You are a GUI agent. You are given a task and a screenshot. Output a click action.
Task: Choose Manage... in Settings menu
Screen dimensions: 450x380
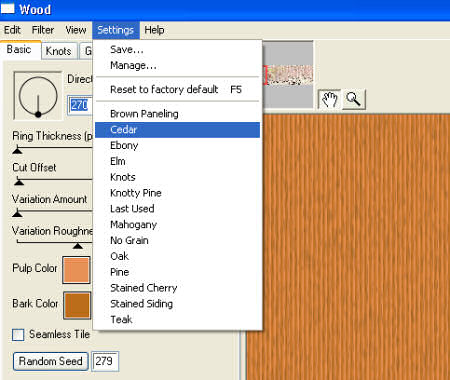click(177, 65)
